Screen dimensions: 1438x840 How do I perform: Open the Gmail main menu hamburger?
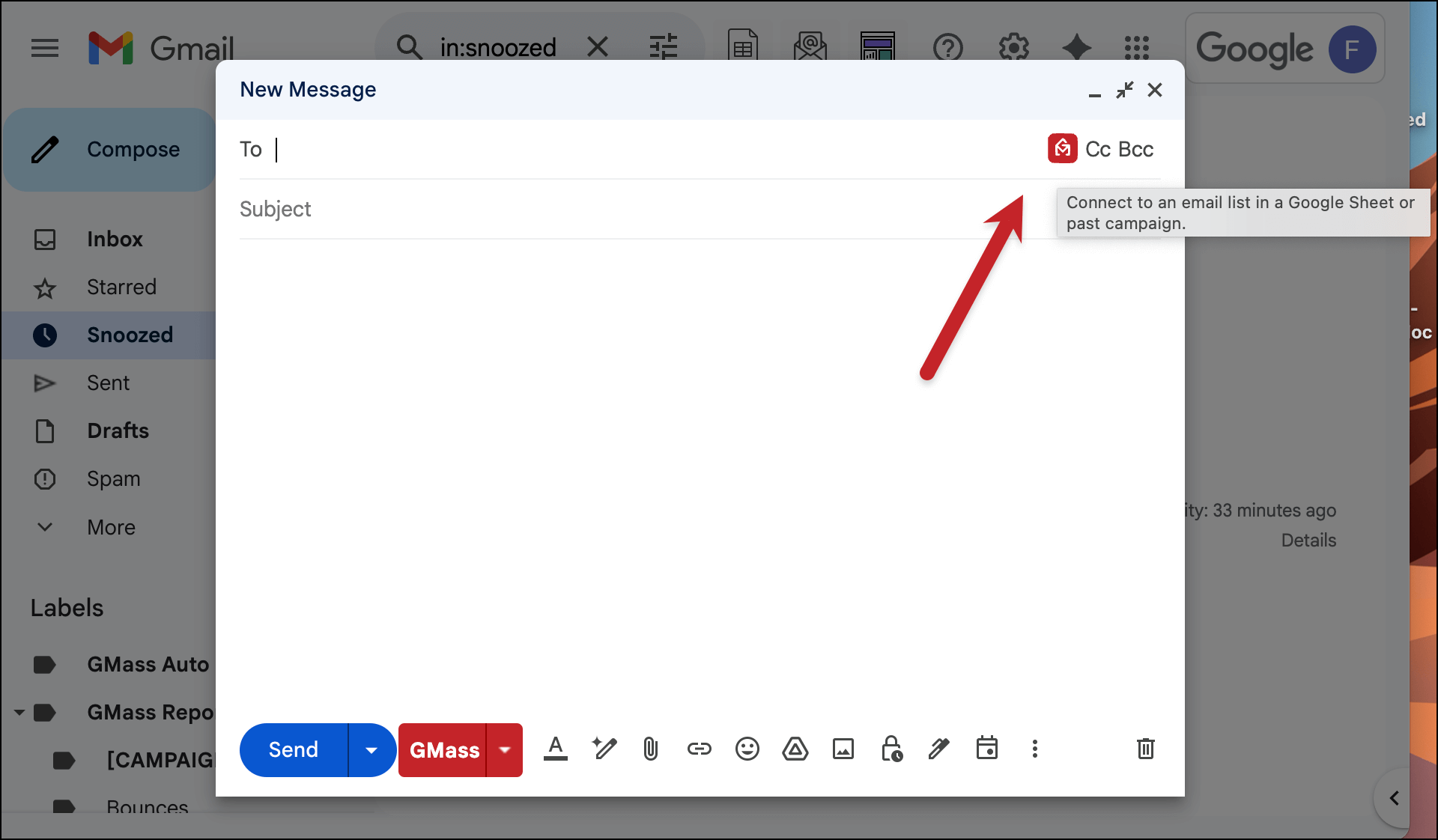pyautogui.click(x=45, y=49)
